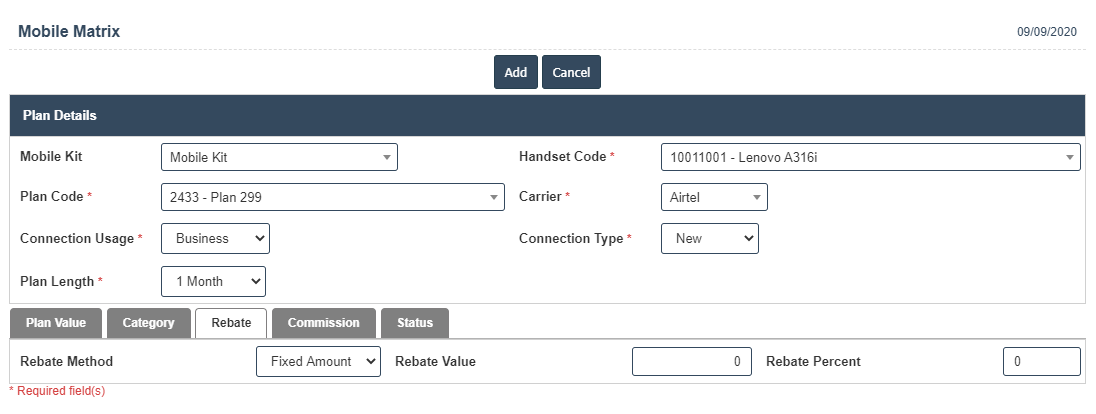Switch to the Status tab
Image resolution: width=1096 pixels, height=414 pixels.
pyautogui.click(x=414, y=323)
